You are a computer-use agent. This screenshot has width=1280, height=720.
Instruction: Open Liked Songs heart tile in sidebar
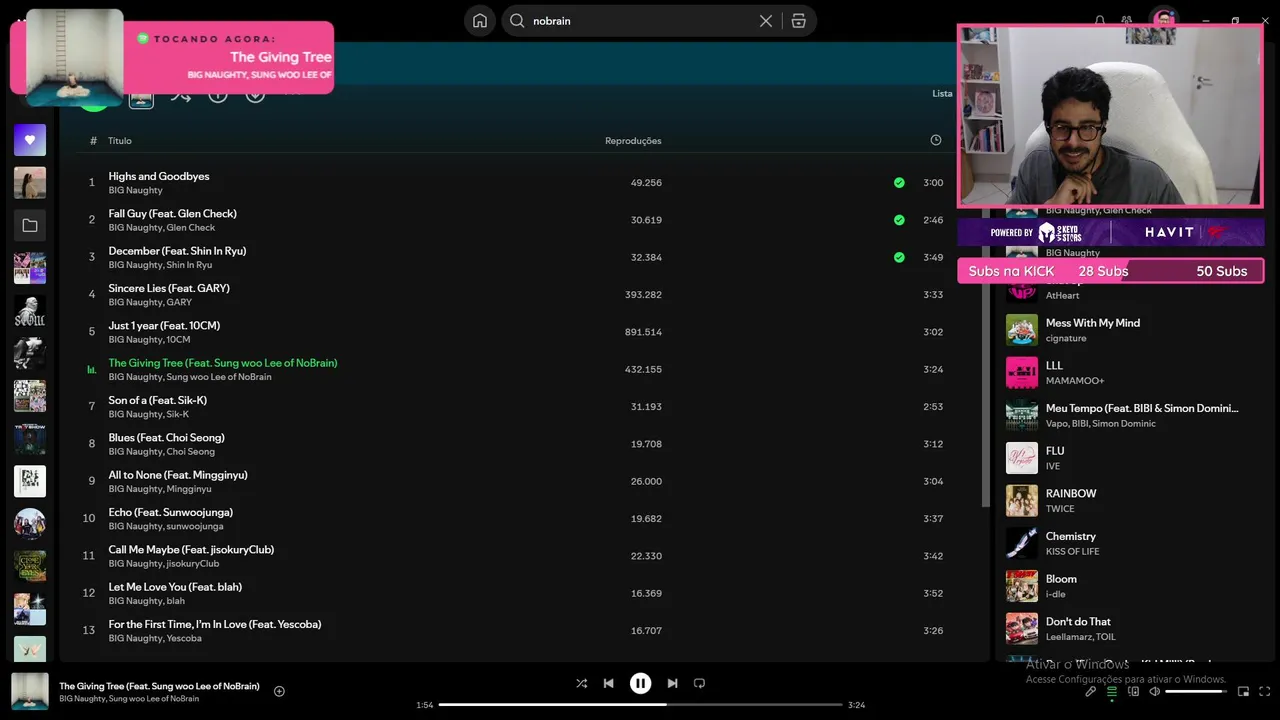click(30, 140)
